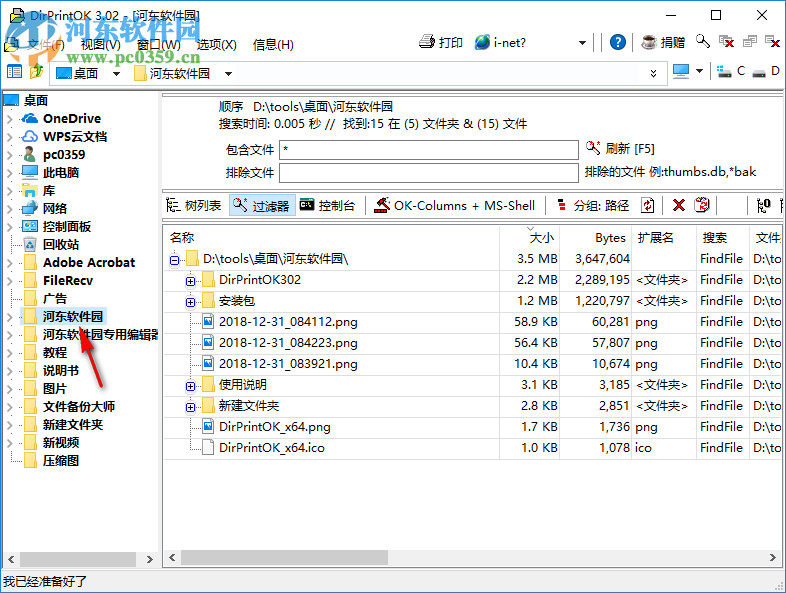Select file DirPrintOK_x64.ico
This screenshot has width=786, height=593.
271,448
